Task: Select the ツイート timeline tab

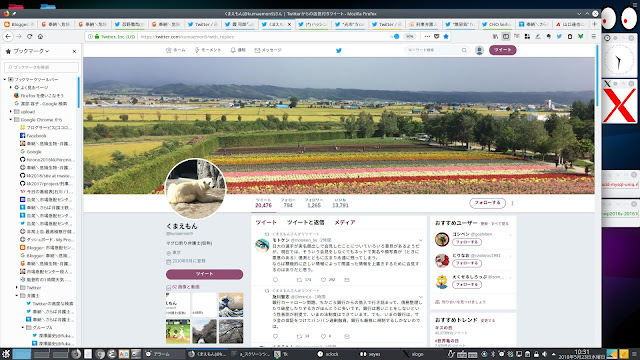Action: (266, 222)
